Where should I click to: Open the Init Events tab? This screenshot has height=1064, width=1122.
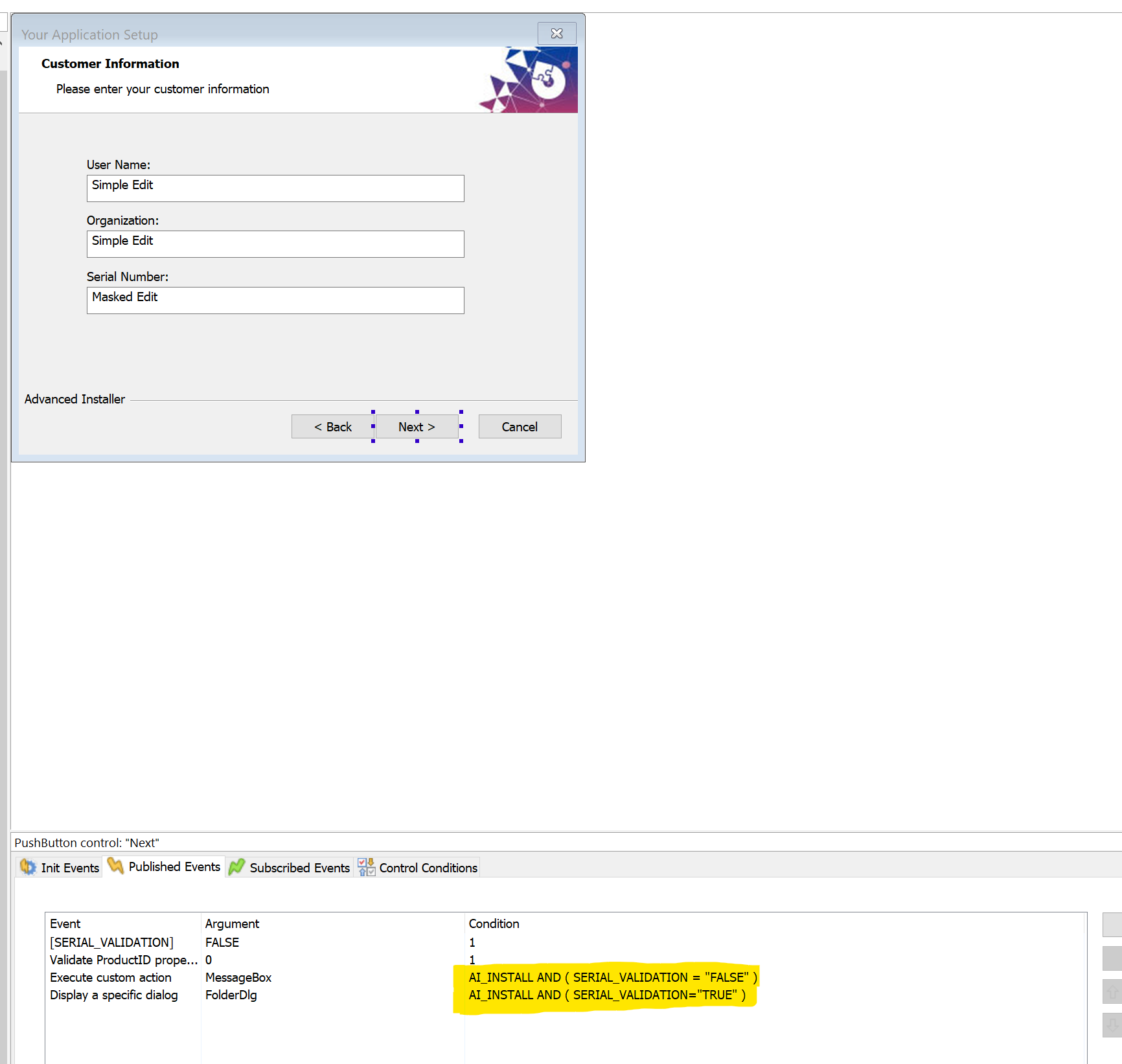tap(60, 868)
